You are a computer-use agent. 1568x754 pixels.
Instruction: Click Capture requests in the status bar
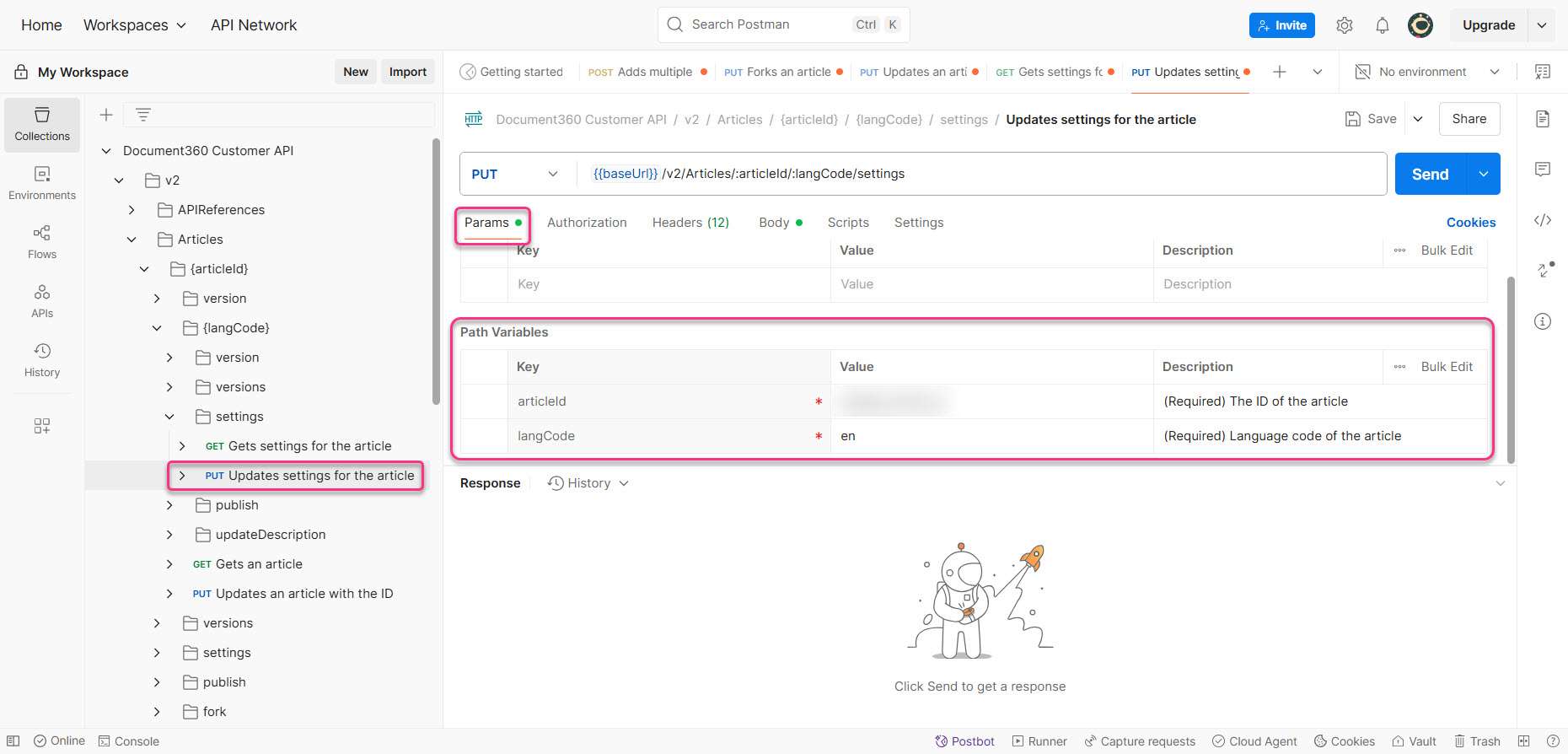pos(1140,741)
